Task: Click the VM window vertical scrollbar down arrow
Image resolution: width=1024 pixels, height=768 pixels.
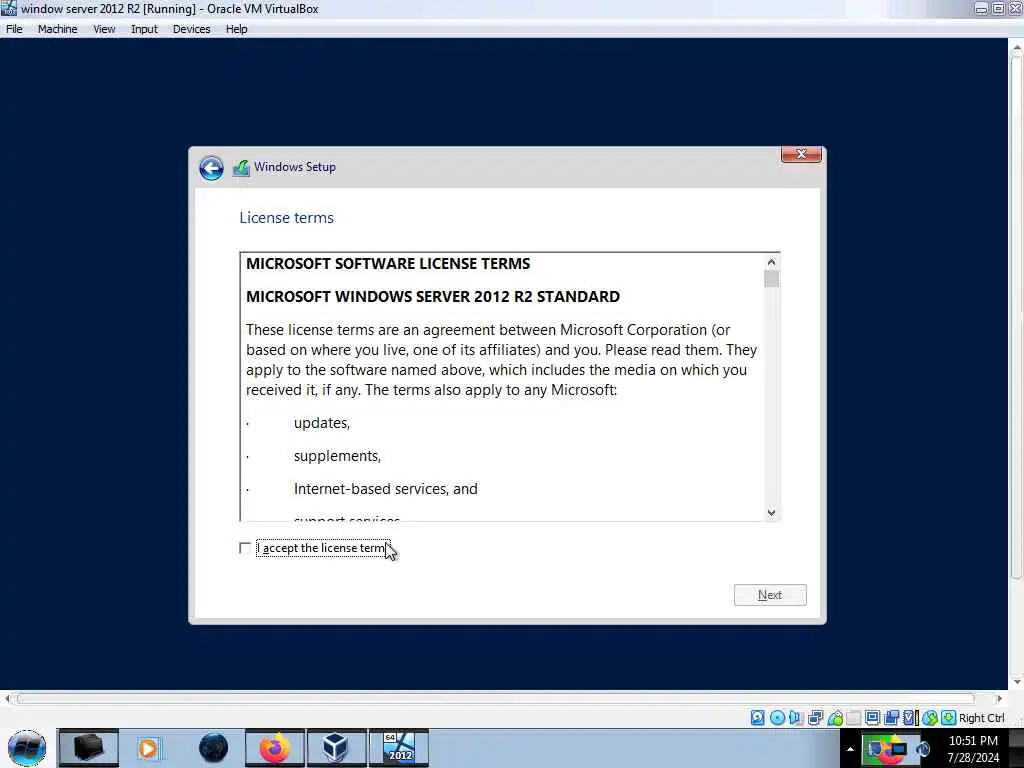Action: click(x=1016, y=681)
